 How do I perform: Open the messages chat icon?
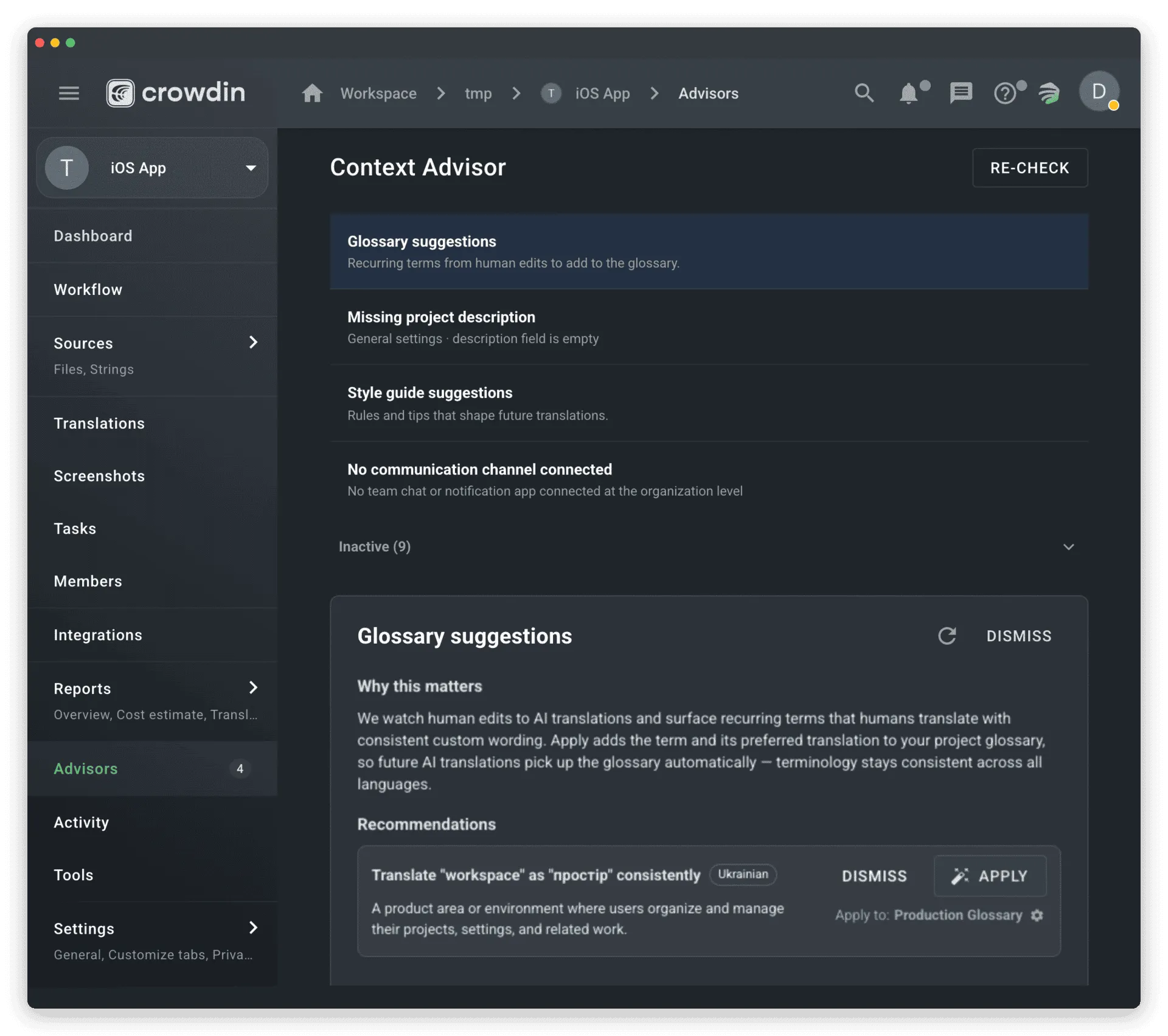[x=961, y=93]
